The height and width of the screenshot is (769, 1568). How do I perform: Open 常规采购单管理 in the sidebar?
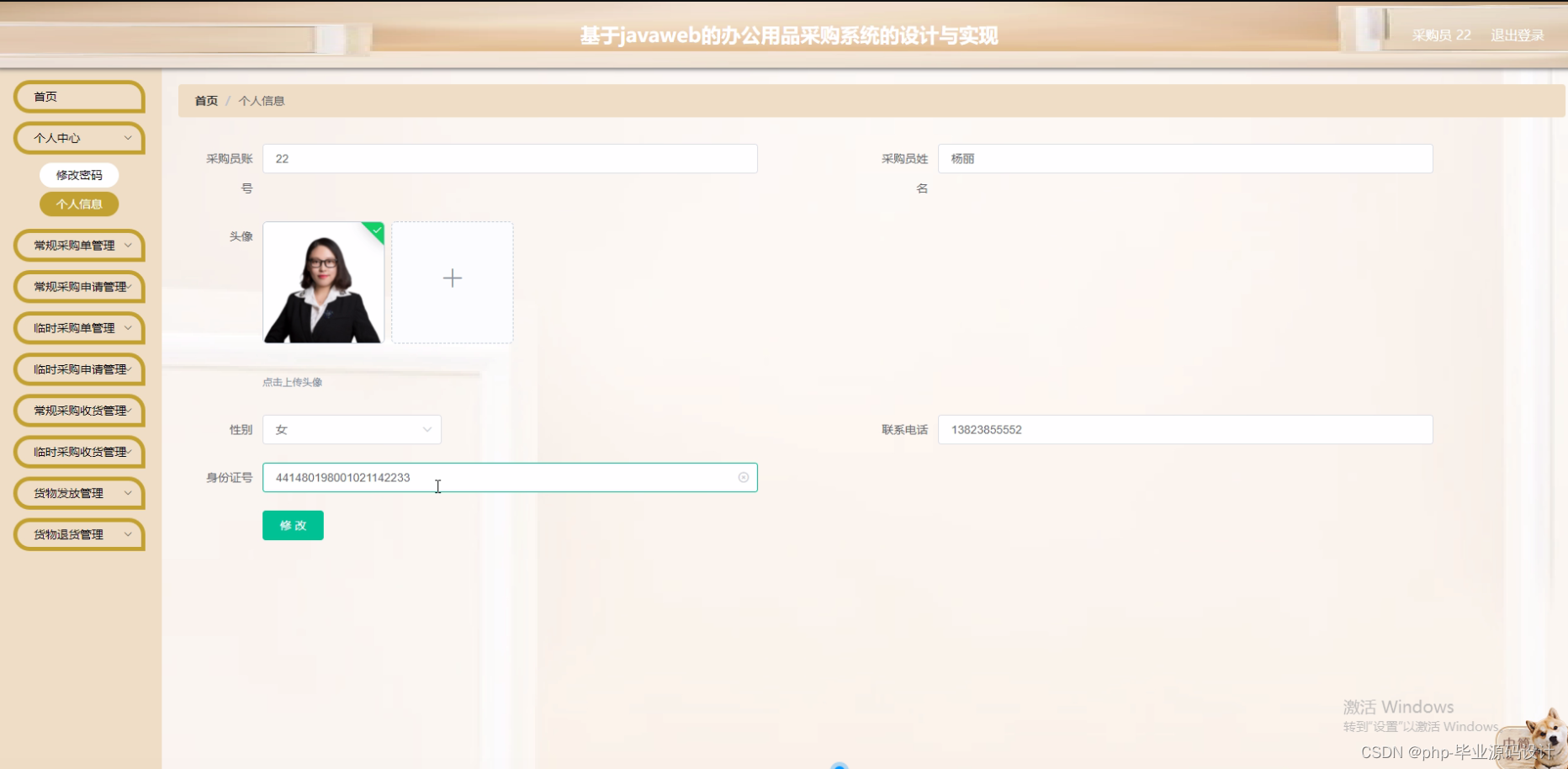pyautogui.click(x=78, y=245)
